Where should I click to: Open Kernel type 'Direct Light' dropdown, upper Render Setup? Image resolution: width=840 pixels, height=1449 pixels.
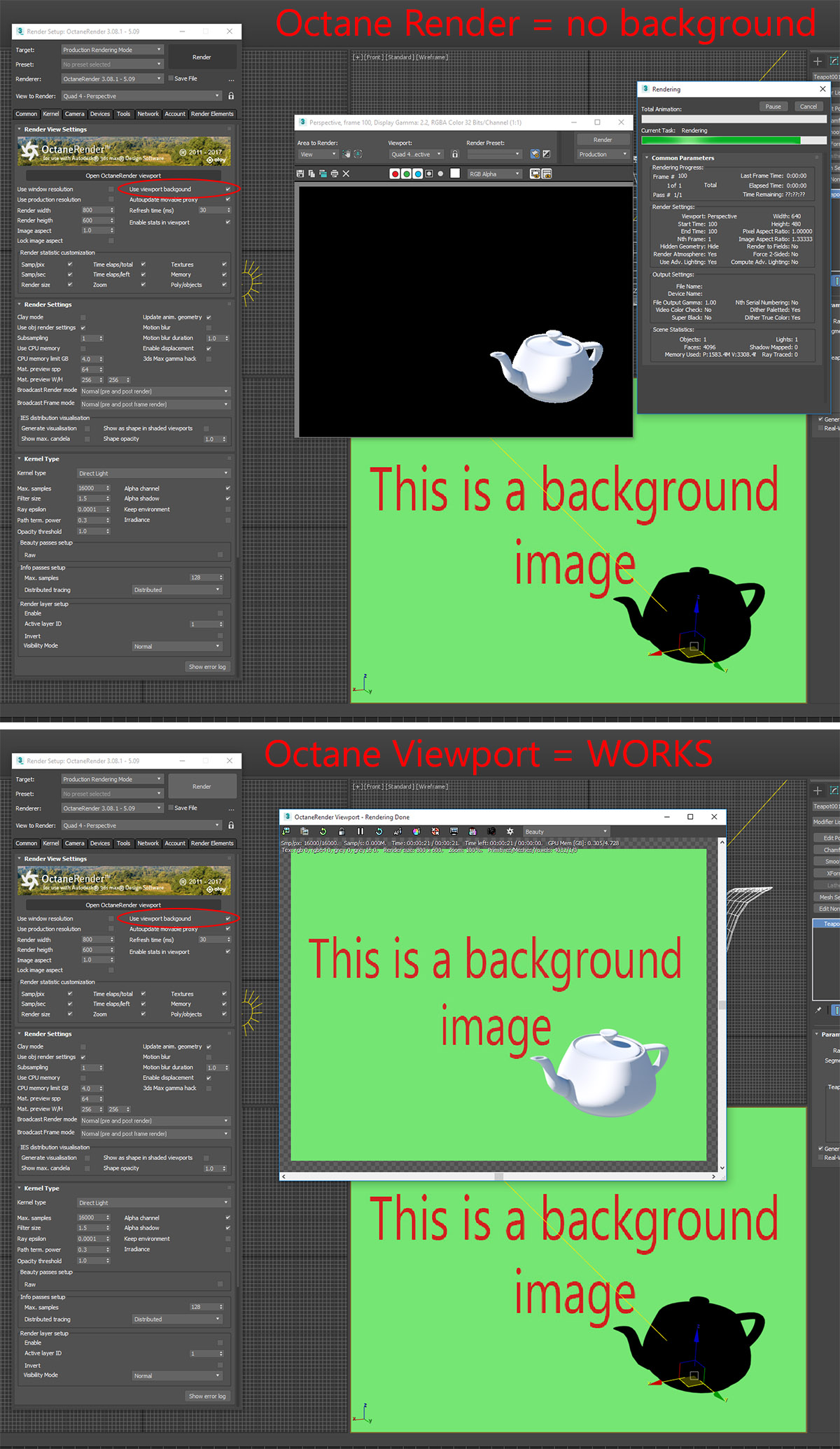(153, 473)
